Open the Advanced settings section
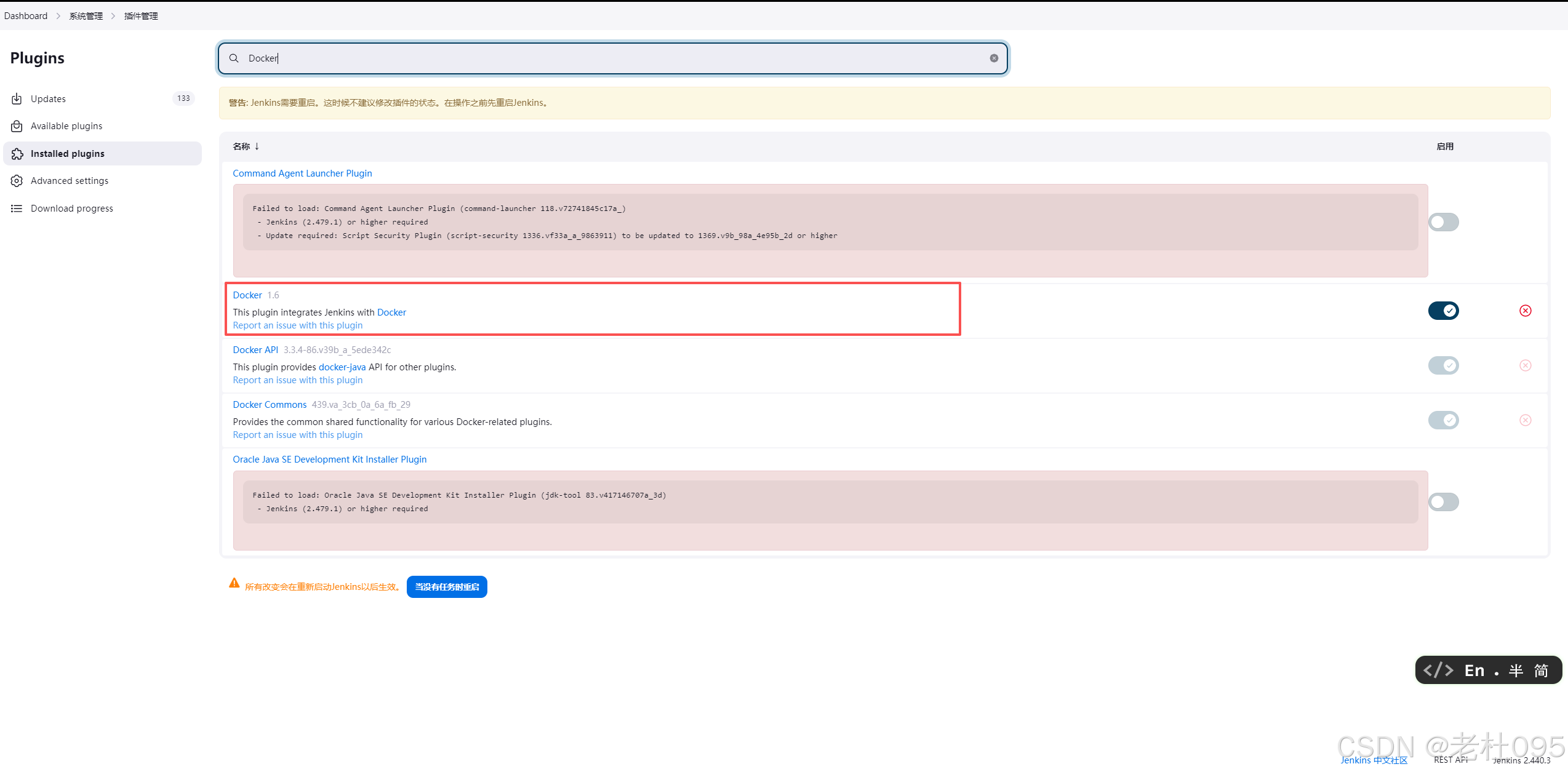Screen dimensions: 1568x772 click(70, 181)
